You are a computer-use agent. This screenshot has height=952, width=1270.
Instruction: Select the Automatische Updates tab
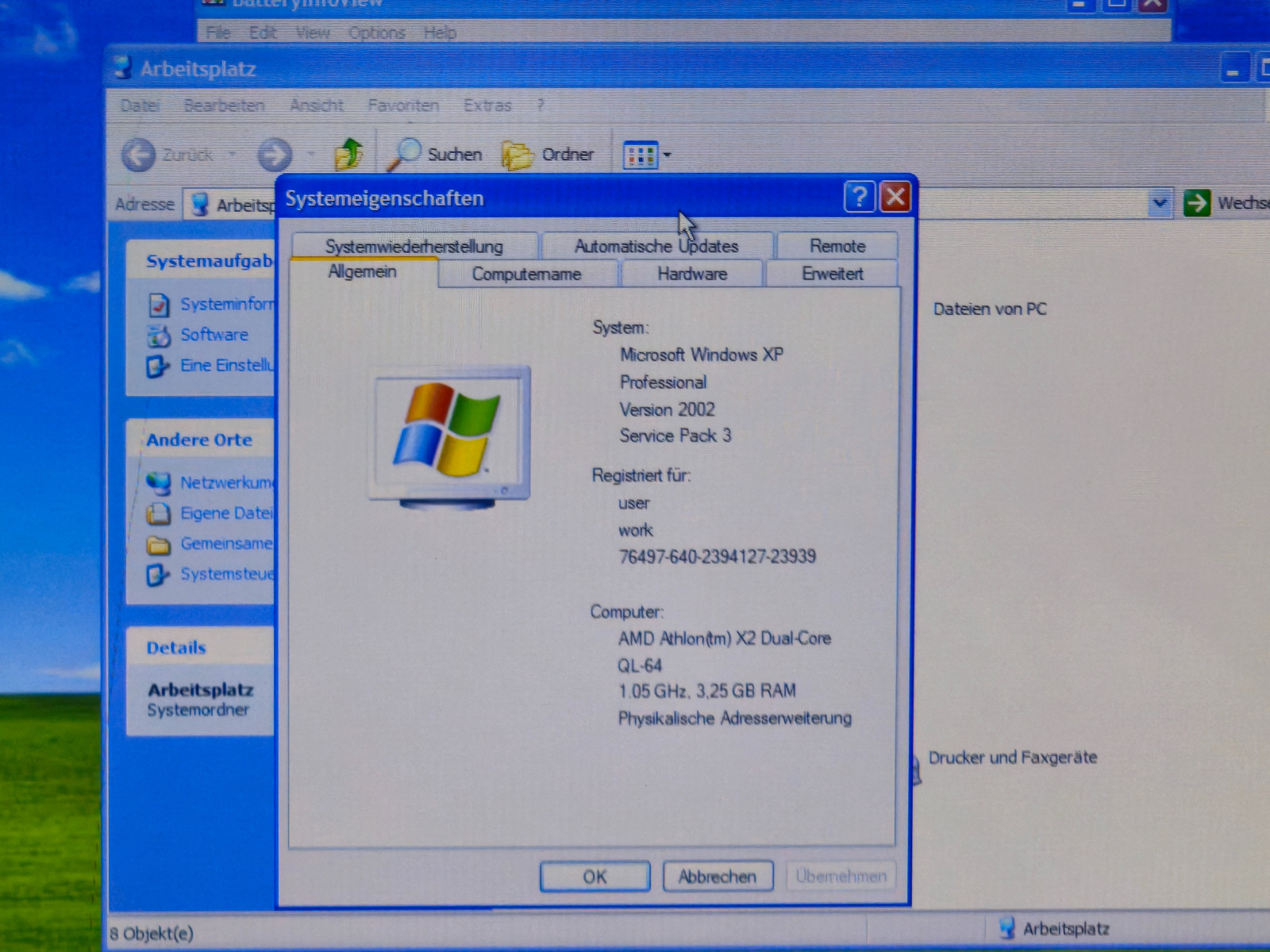click(x=656, y=247)
